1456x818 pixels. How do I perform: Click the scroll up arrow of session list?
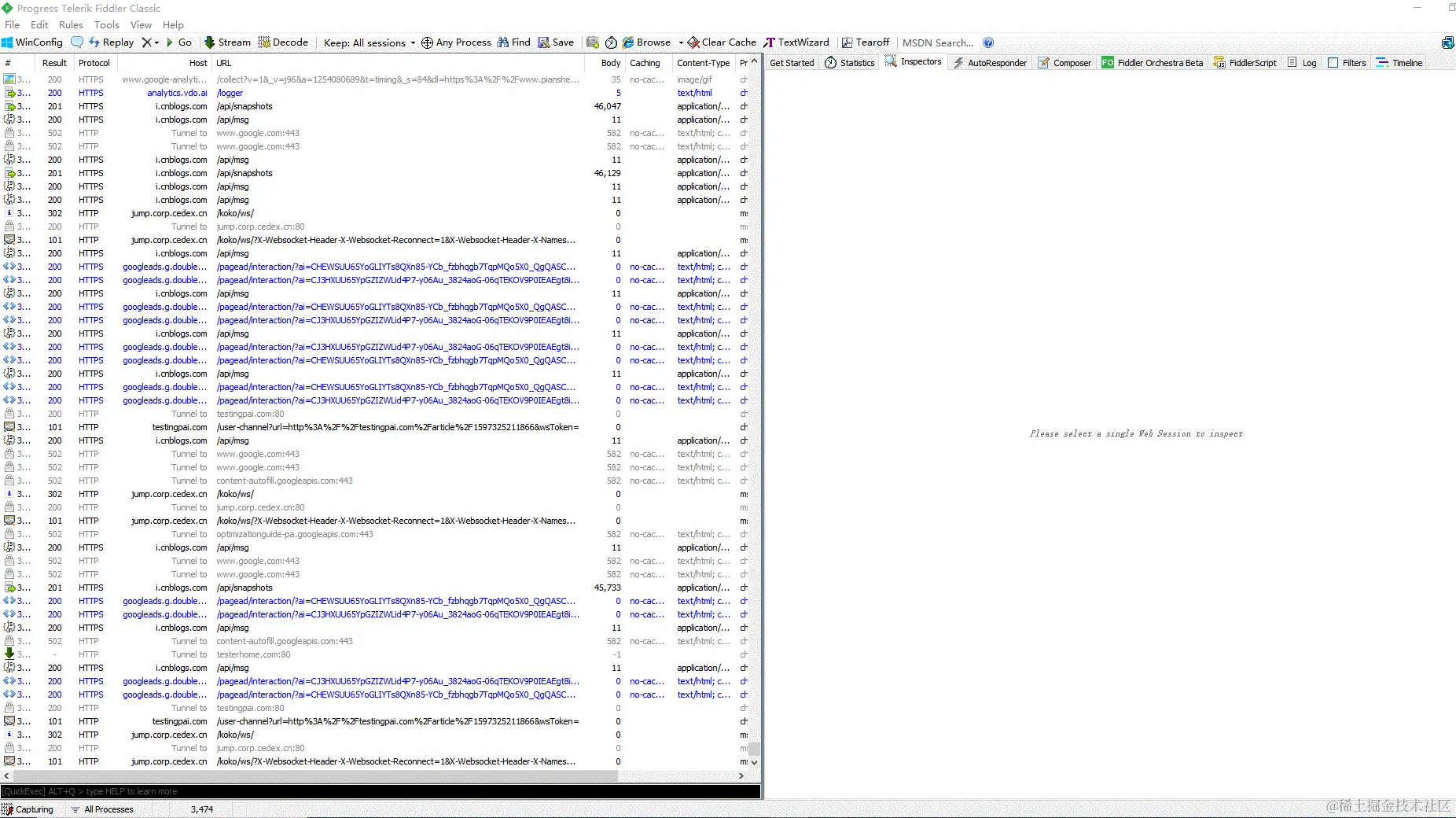[x=754, y=61]
